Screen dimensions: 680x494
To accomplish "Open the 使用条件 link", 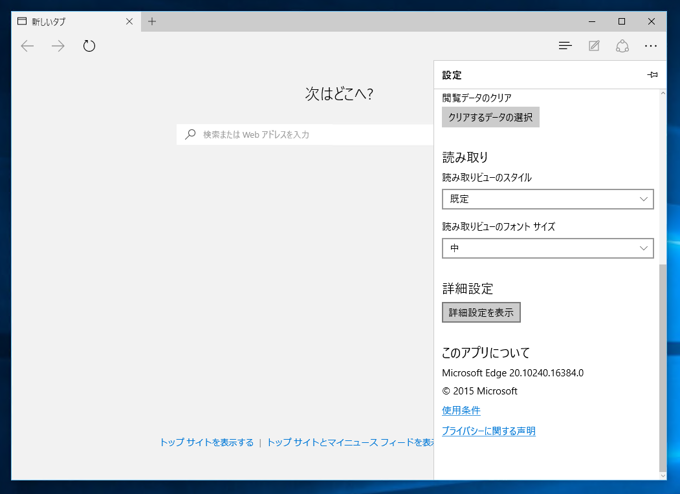I will click(x=461, y=410).
